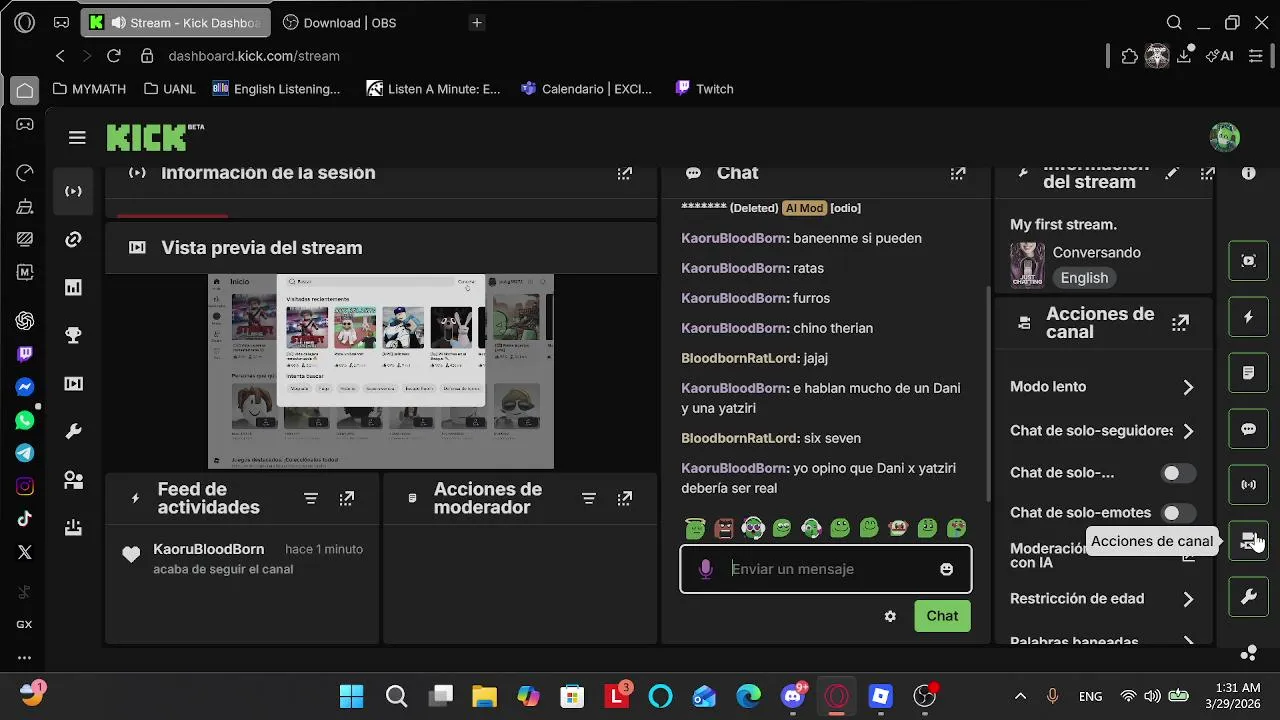The width and height of the screenshot is (1280, 720).
Task: Open the Listen A Minute bookmark
Action: click(x=434, y=89)
